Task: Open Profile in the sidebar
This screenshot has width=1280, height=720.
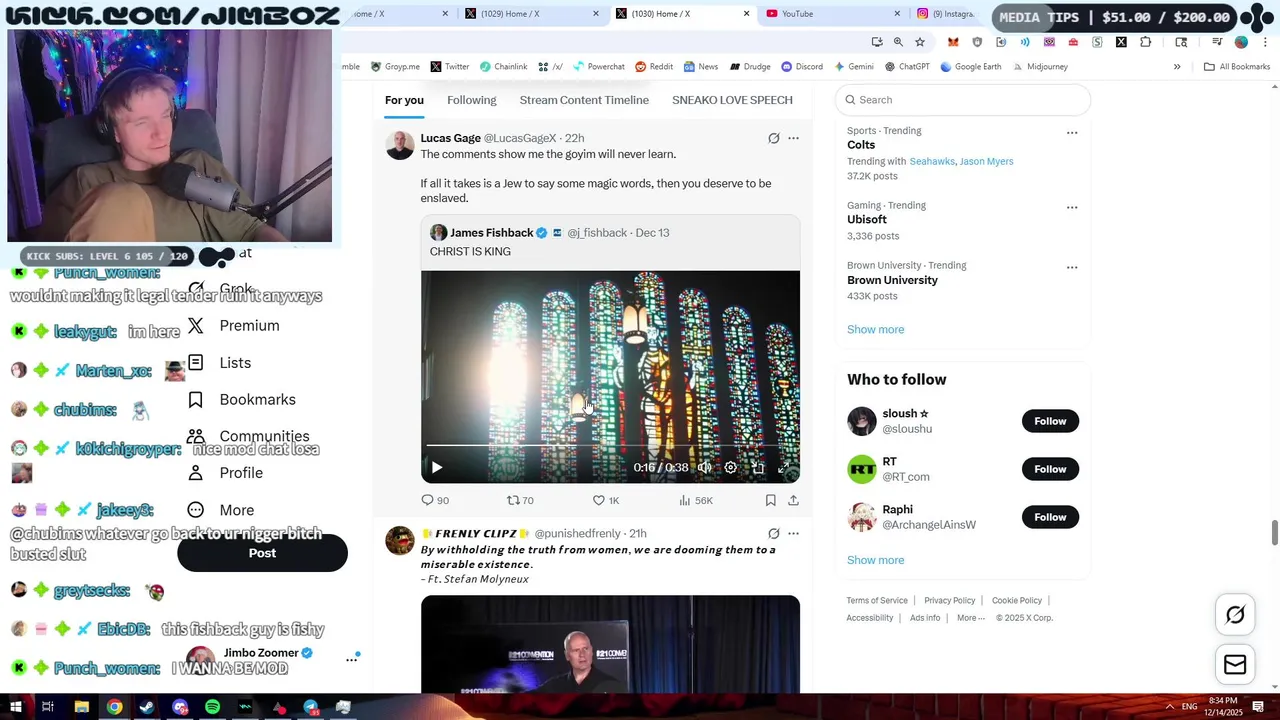Action: pos(226,473)
